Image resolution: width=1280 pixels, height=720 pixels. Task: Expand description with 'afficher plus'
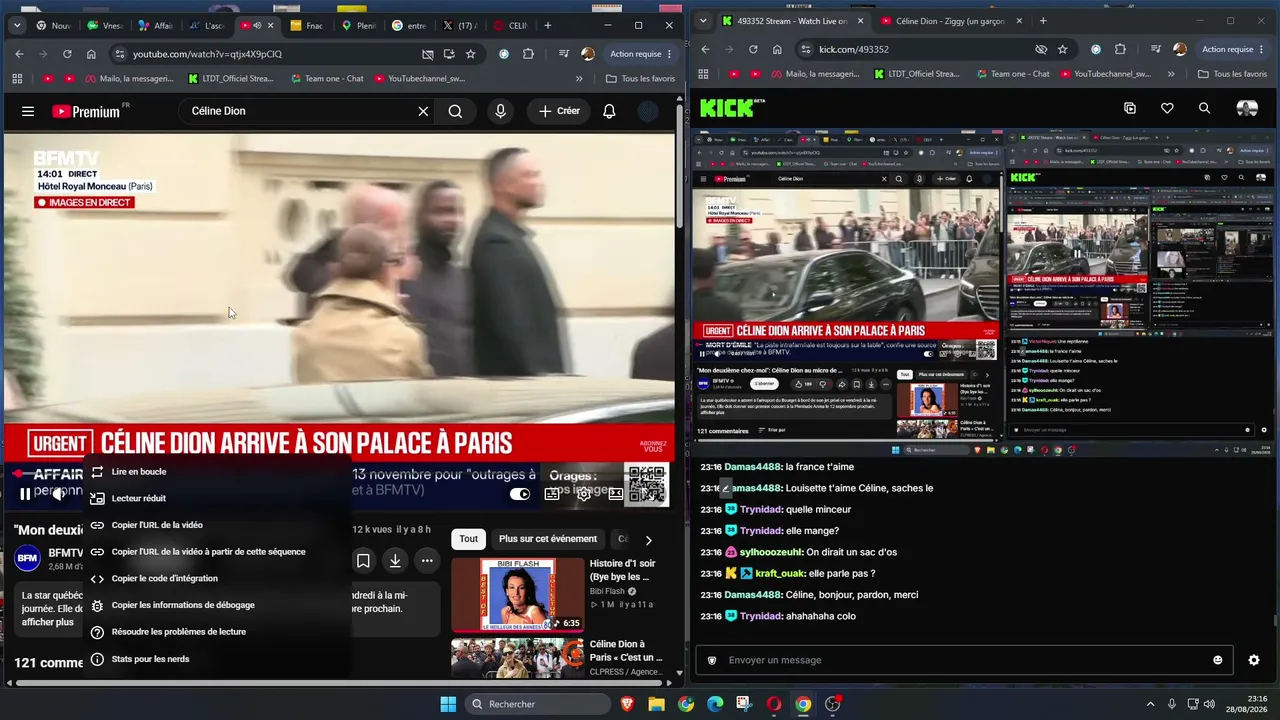(x=48, y=622)
